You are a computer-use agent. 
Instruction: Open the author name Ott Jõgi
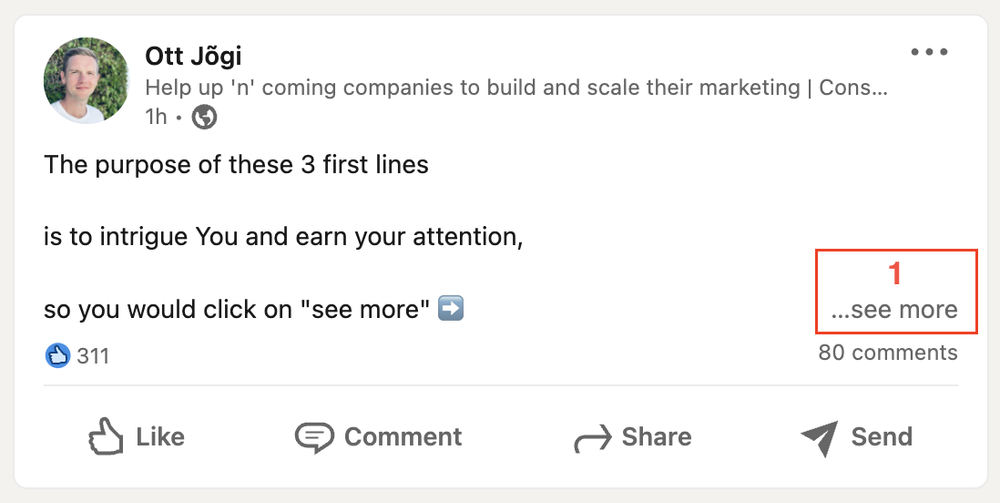pos(193,55)
